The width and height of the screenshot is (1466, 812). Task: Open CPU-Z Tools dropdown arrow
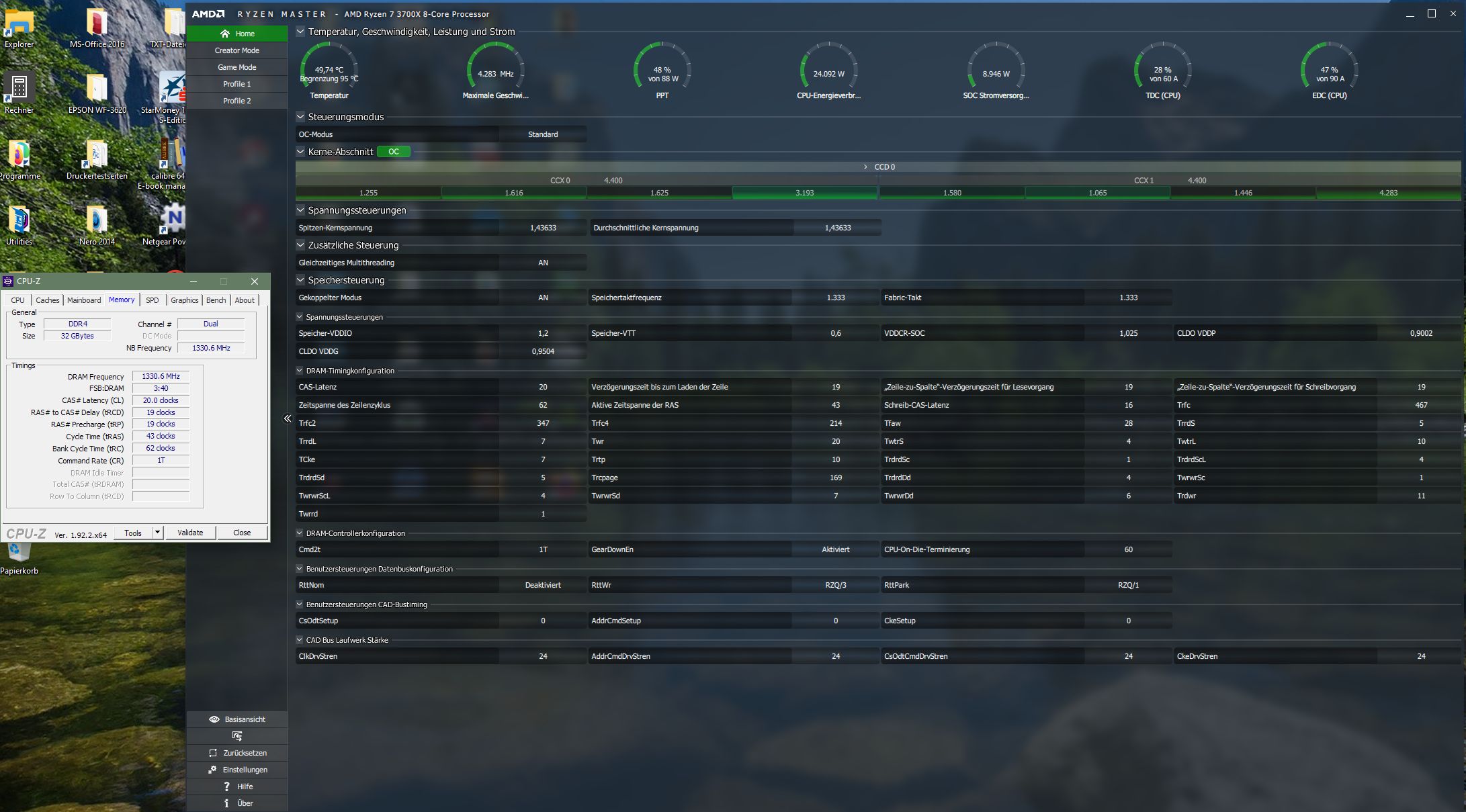pyautogui.click(x=157, y=533)
